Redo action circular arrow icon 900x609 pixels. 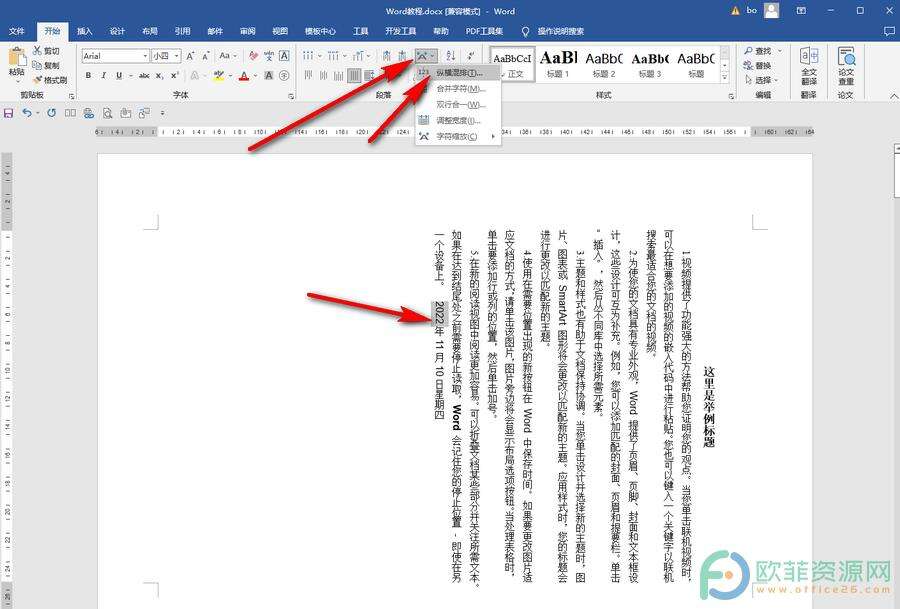click(52, 113)
